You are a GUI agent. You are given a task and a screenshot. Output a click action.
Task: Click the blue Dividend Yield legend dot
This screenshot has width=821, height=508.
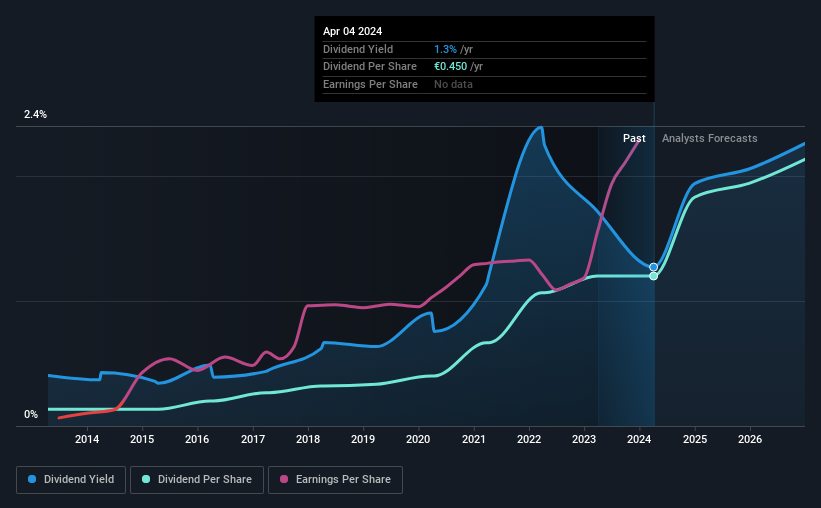pyautogui.click(x=32, y=479)
